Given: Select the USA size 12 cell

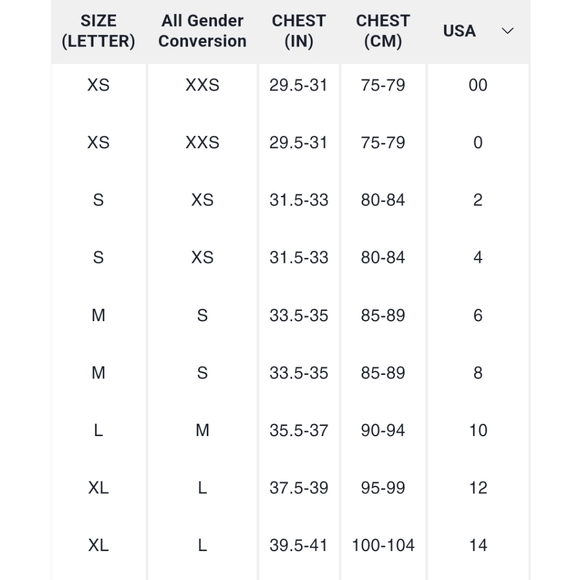Looking at the screenshot, I should (478, 488).
